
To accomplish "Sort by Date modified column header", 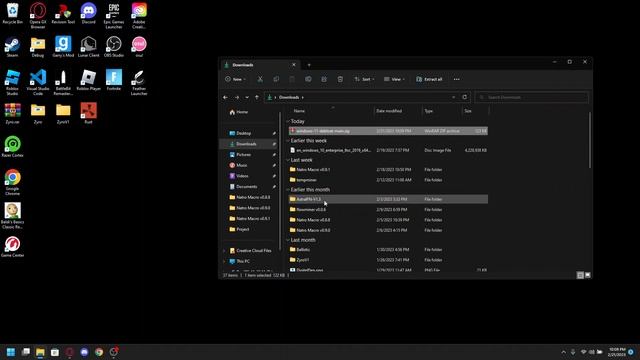I will pyautogui.click(x=389, y=111).
